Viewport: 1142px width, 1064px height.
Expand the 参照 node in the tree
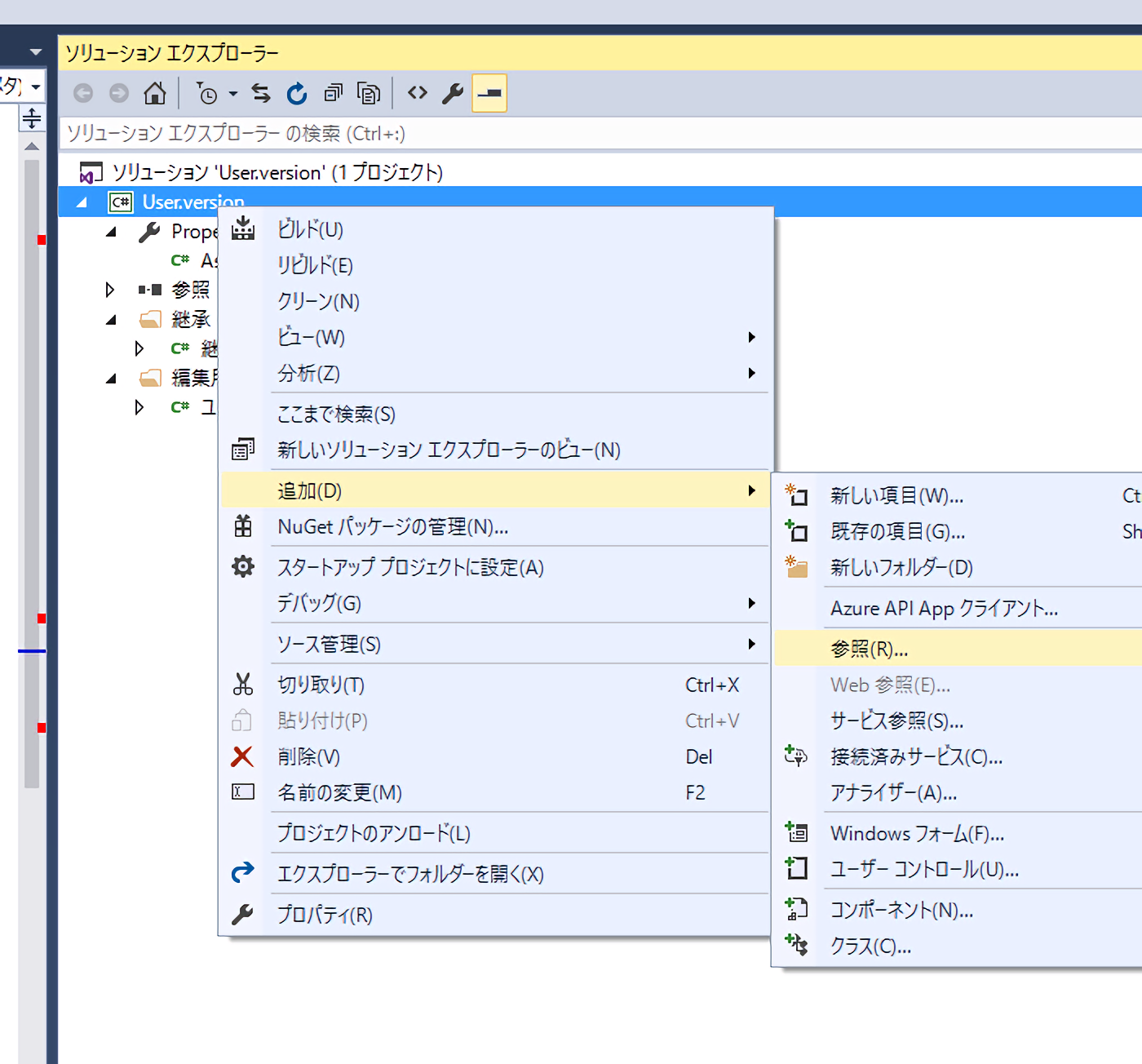click(x=110, y=290)
